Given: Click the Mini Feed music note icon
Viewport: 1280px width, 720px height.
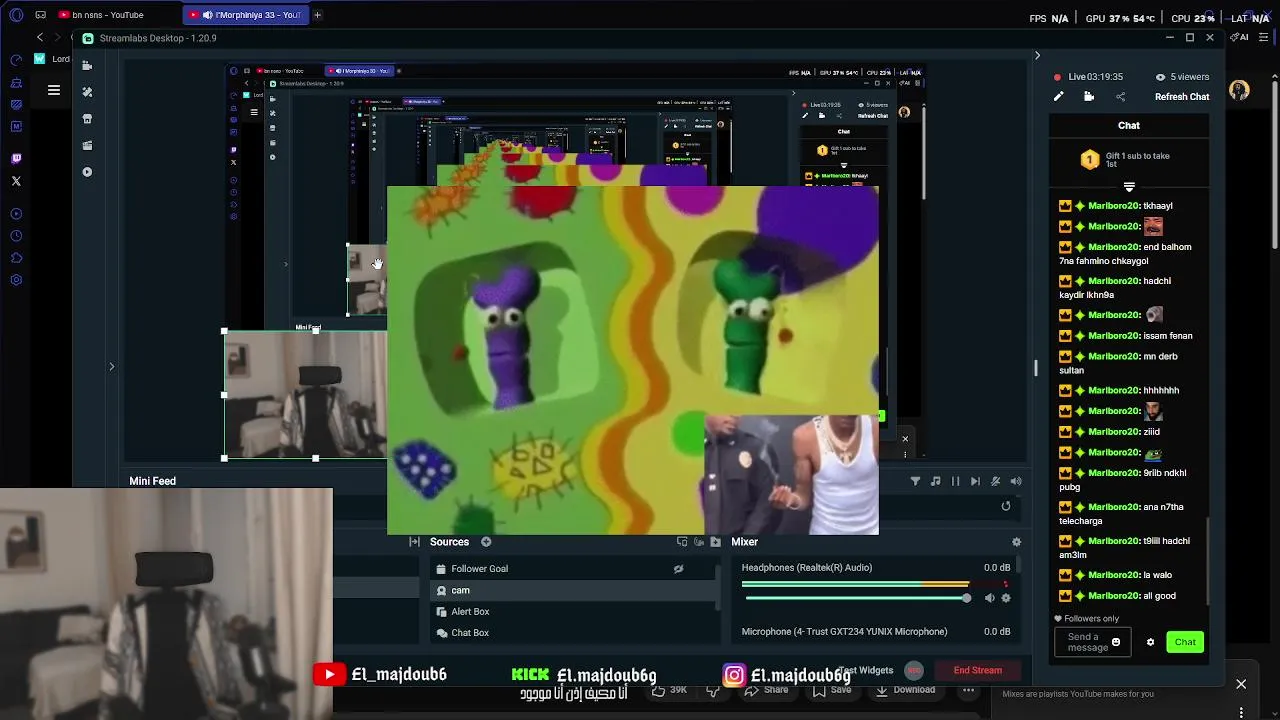Looking at the screenshot, I should pyautogui.click(x=935, y=481).
